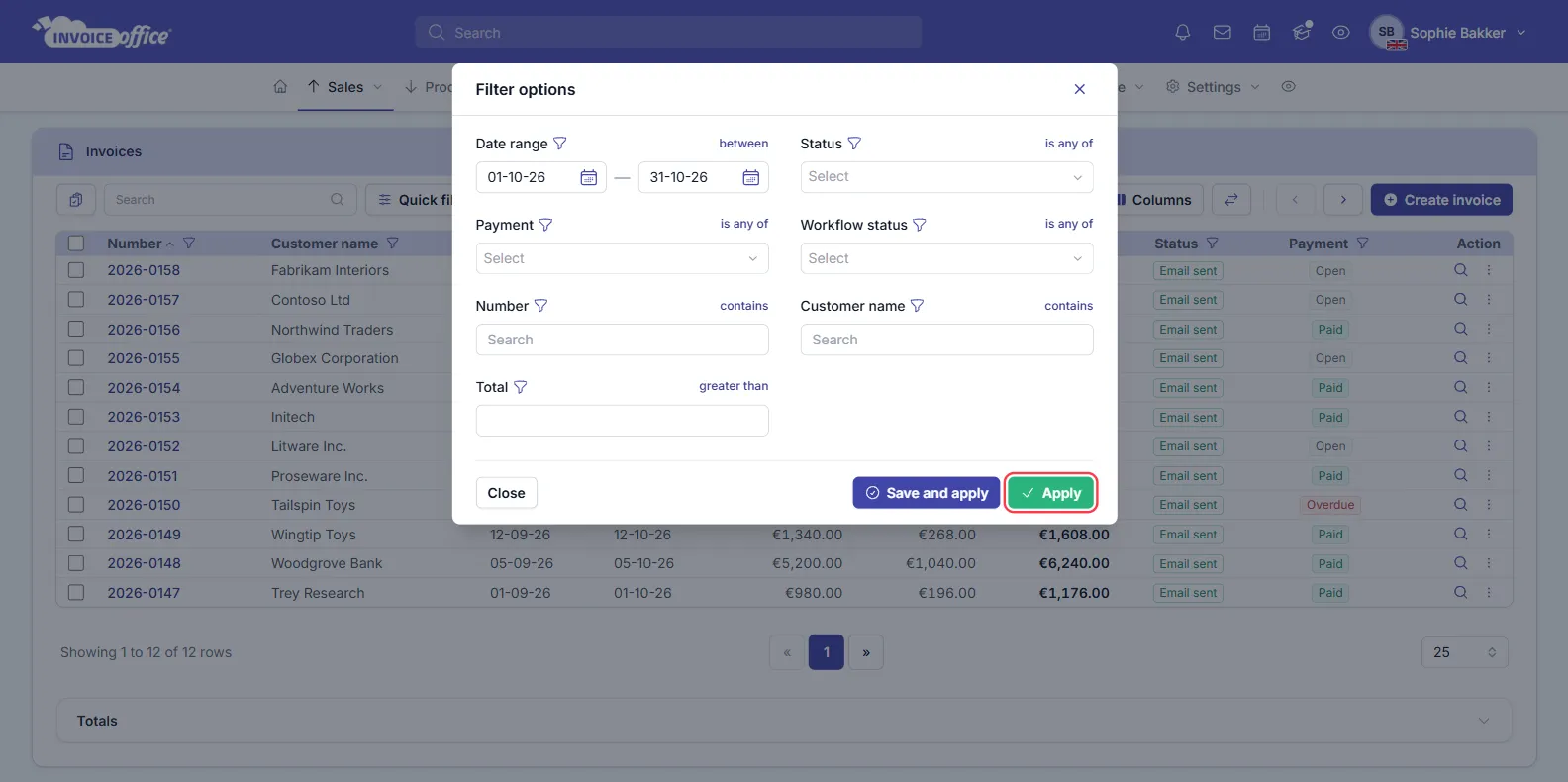Click the Total value input field

pos(622,421)
